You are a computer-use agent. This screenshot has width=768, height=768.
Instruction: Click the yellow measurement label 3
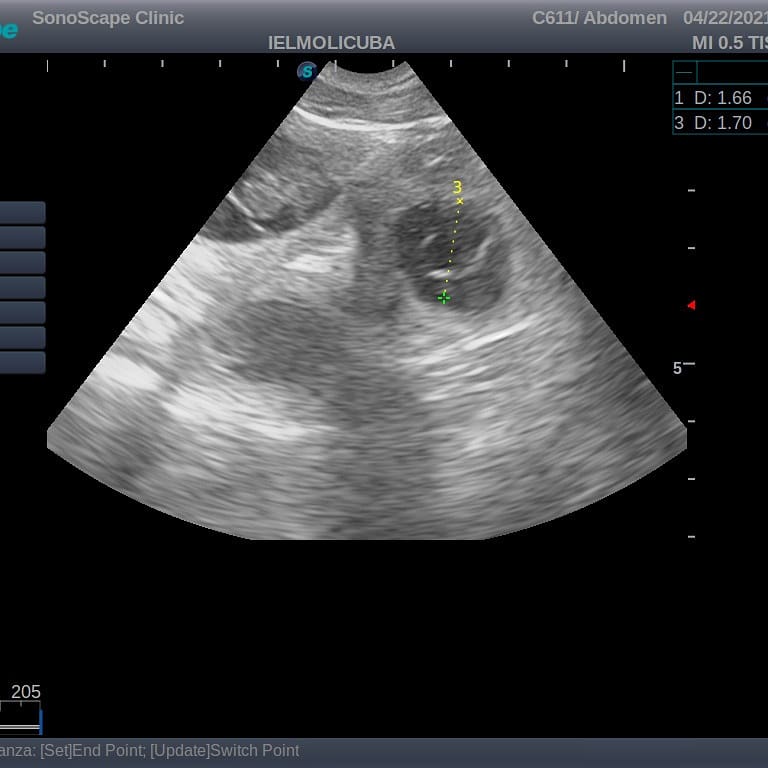[x=457, y=187]
